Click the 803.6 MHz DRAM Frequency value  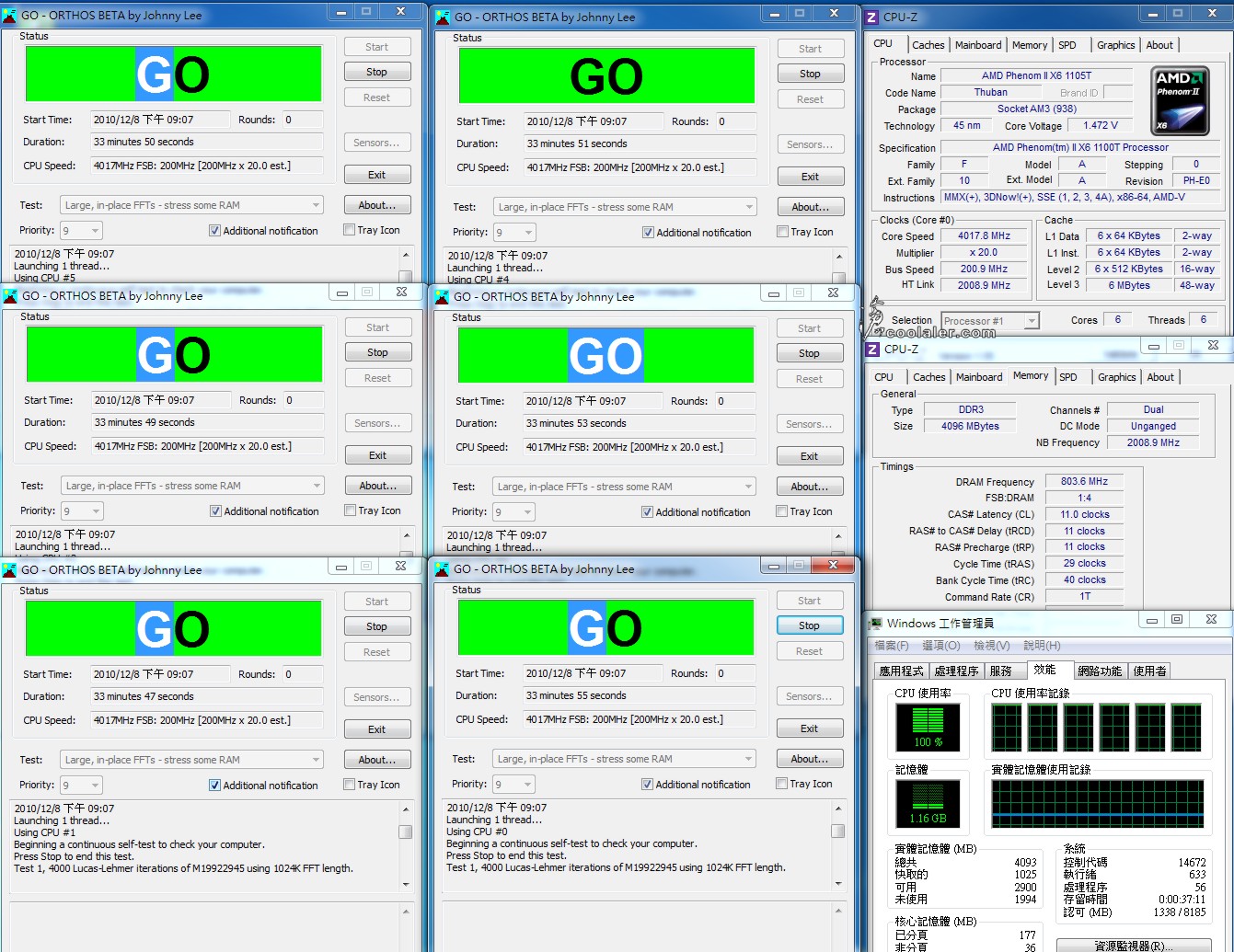[x=1084, y=481]
